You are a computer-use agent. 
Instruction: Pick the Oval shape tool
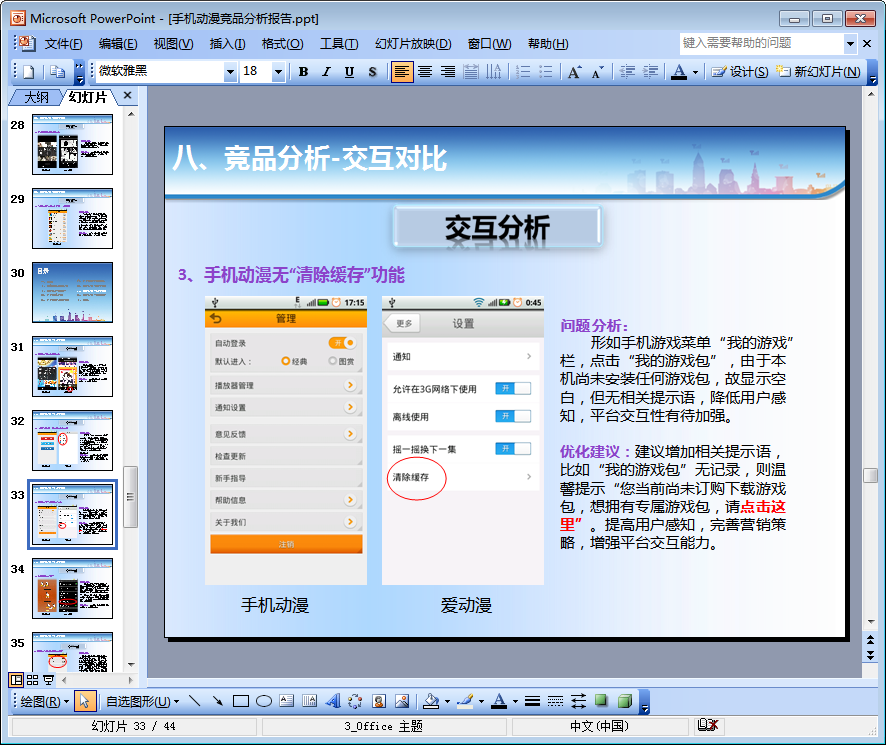[x=263, y=701]
